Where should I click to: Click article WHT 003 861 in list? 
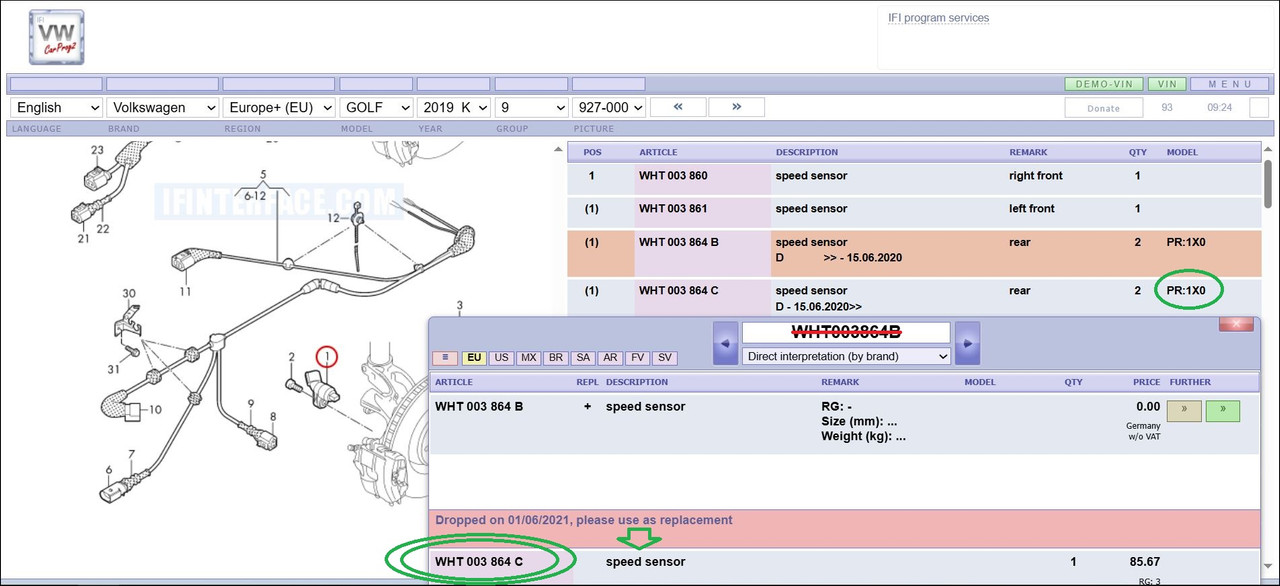(673, 209)
